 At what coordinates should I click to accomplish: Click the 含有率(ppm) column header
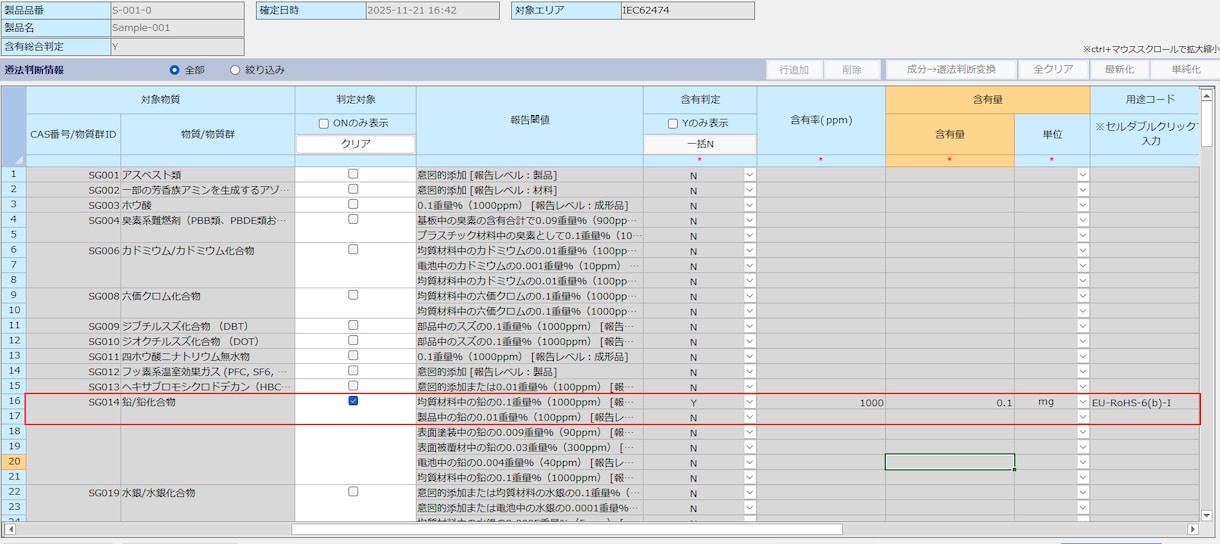tap(821, 121)
